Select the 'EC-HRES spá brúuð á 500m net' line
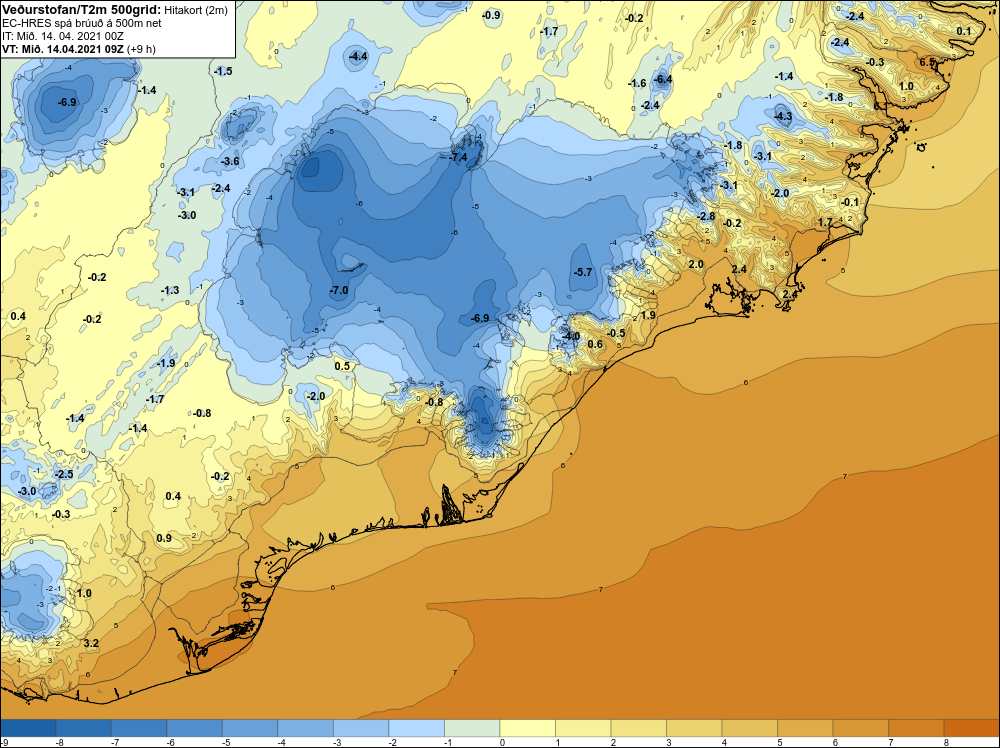The width and height of the screenshot is (1000, 748). point(82,23)
